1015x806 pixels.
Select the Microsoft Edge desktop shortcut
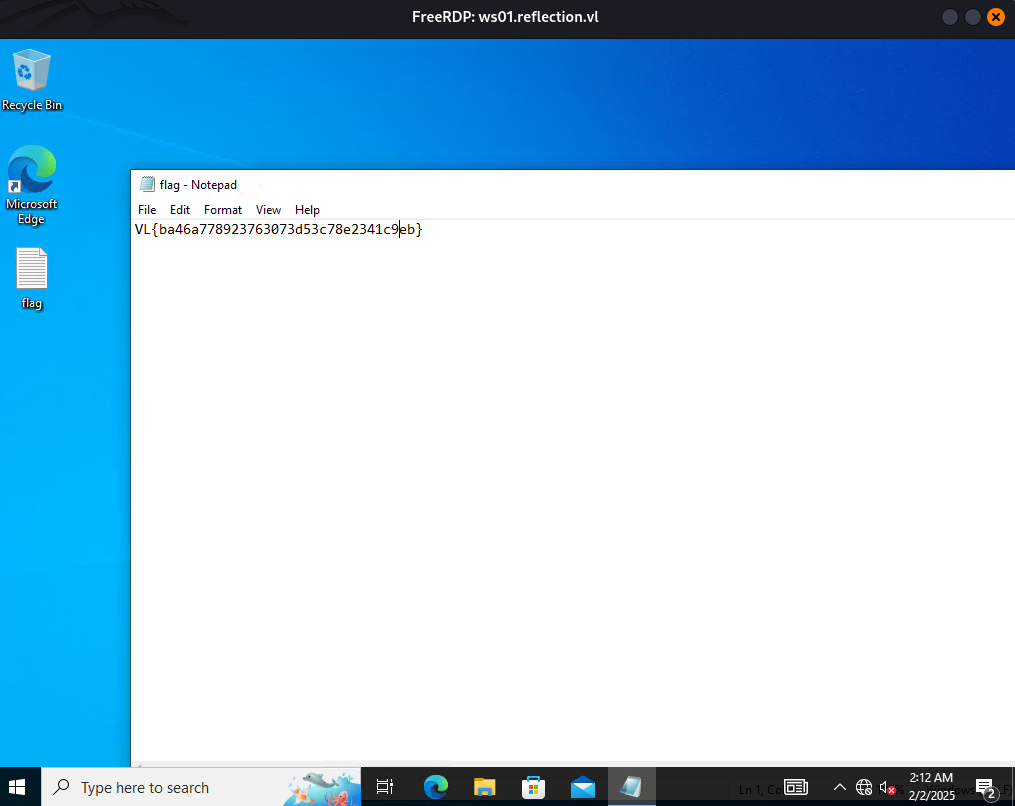tap(31, 185)
